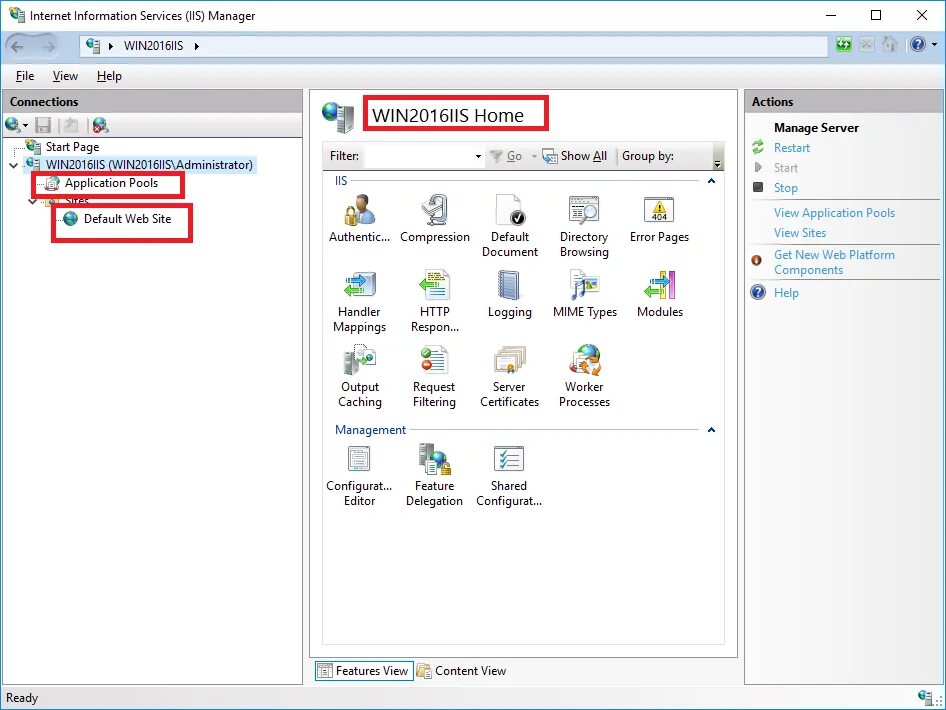The image size is (946, 710).
Task: Click the Forward navigation arrow
Action: [x=47, y=46]
